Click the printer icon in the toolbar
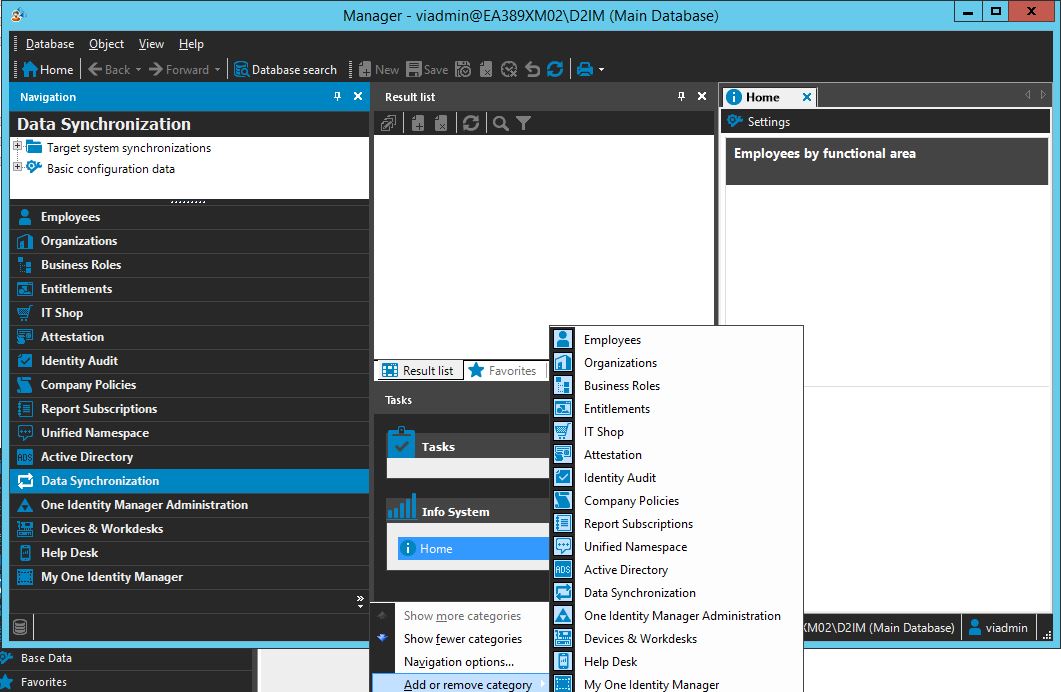Viewport: 1061px width, 692px height. 585,70
